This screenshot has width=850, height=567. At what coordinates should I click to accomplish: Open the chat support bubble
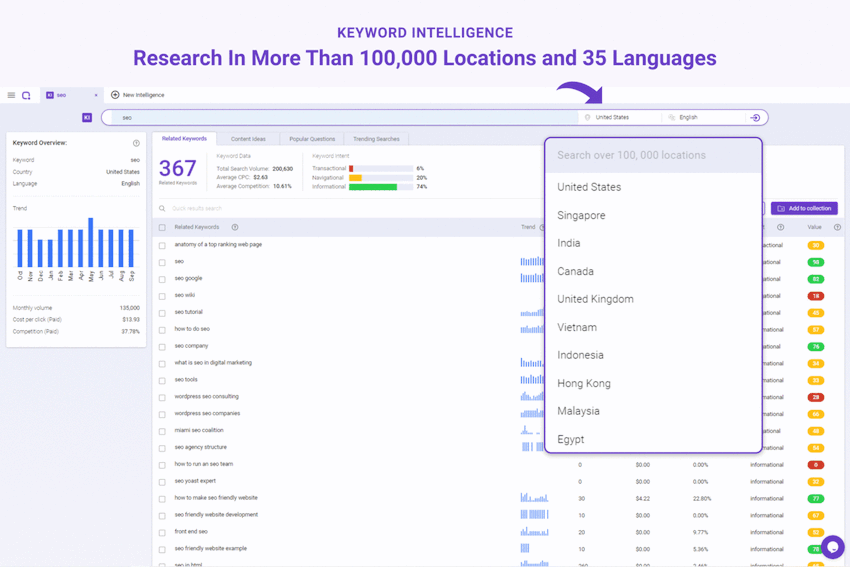coord(832,546)
